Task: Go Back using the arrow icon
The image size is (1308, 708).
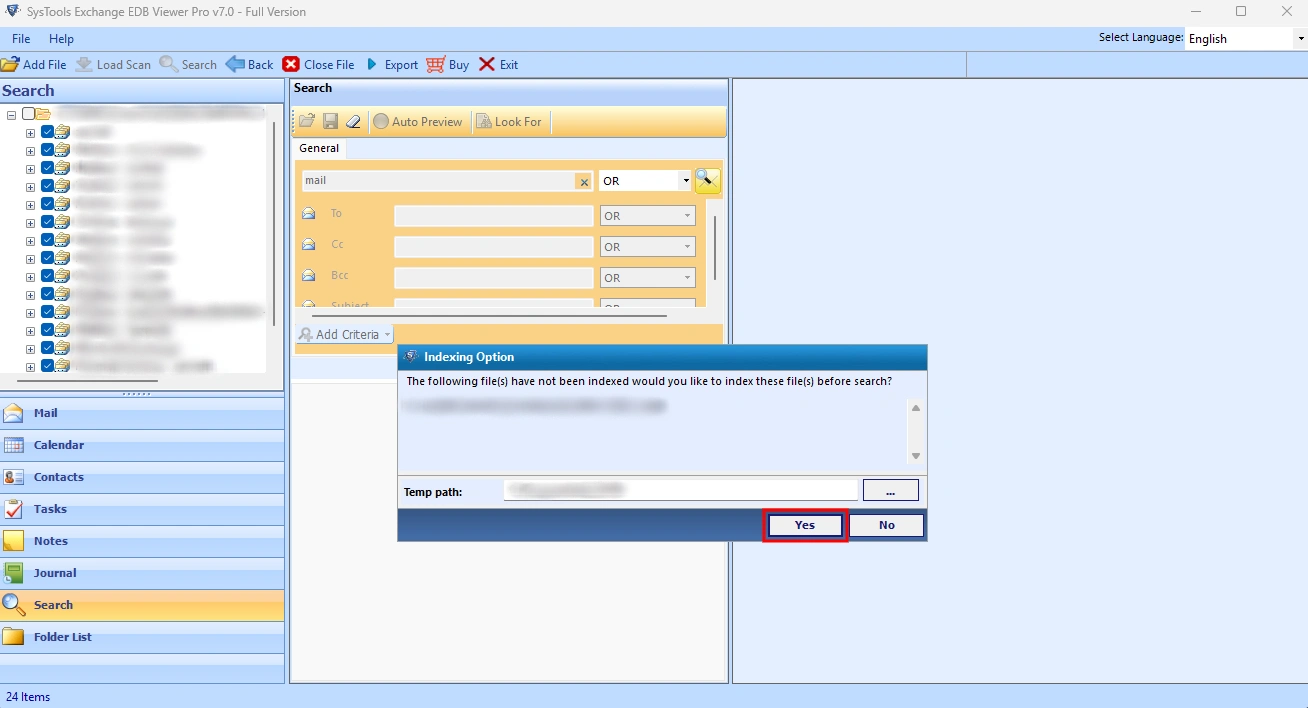Action: click(235, 64)
